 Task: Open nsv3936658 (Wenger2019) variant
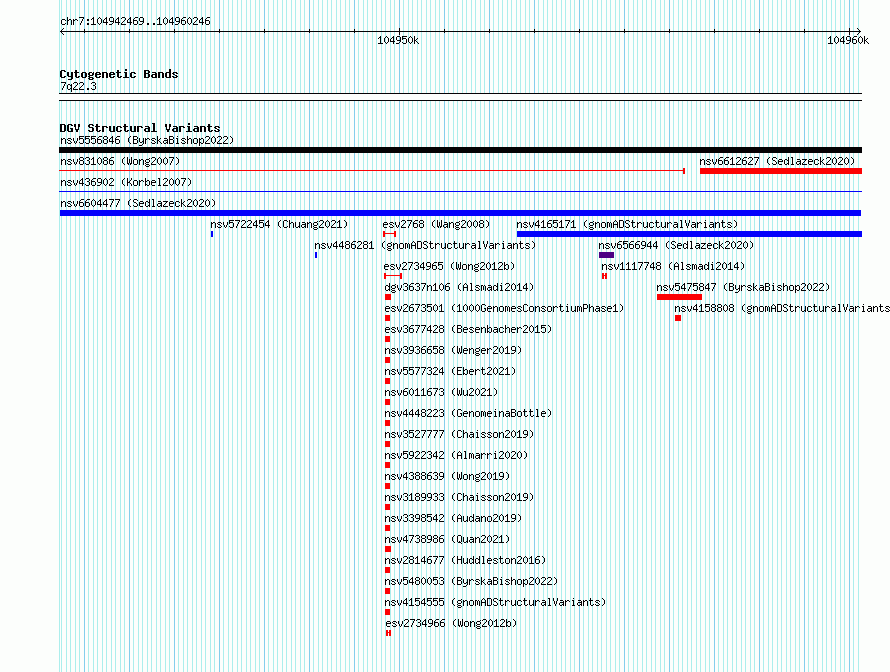click(x=453, y=350)
